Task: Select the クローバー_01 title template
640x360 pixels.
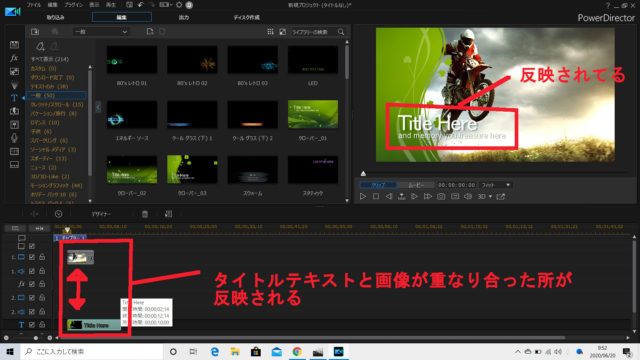Action: pos(313,114)
